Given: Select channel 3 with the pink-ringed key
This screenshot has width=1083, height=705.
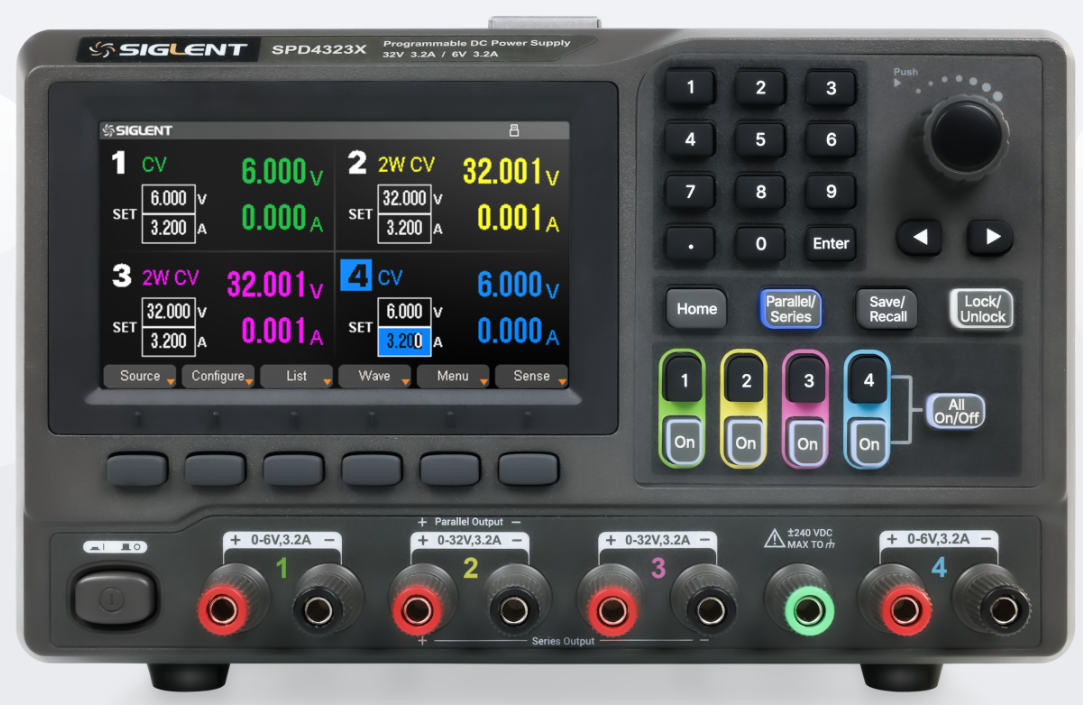Looking at the screenshot, I should [x=808, y=380].
